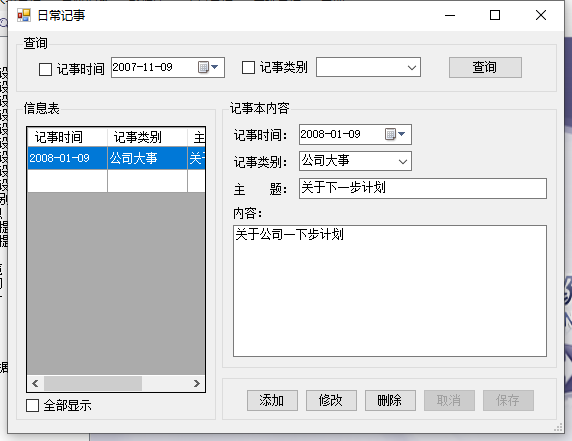Enable the 记事类别 query checkbox
This screenshot has height=441, width=572.
coord(248,67)
